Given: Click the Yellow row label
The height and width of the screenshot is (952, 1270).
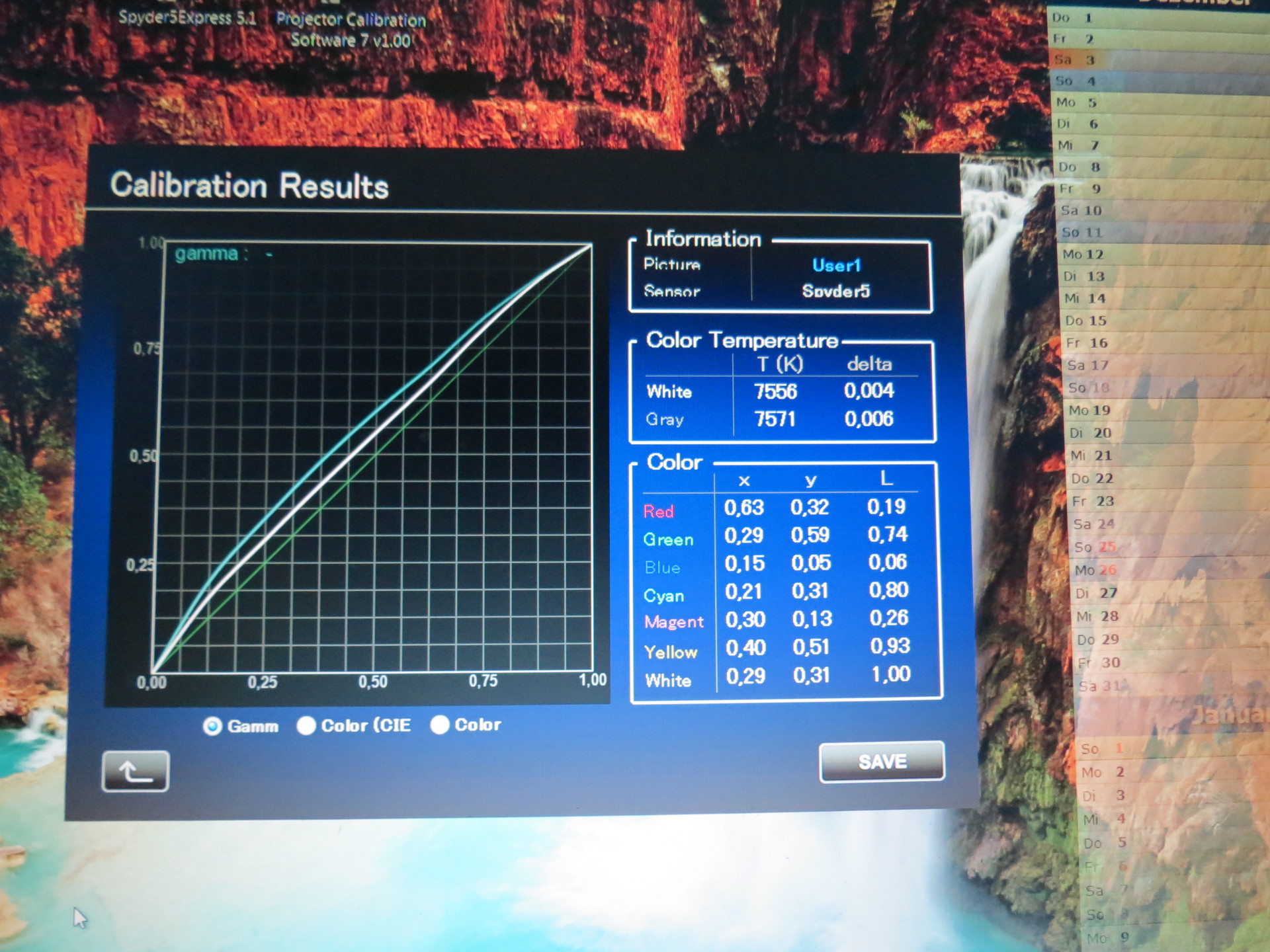Looking at the screenshot, I should 671,652.
